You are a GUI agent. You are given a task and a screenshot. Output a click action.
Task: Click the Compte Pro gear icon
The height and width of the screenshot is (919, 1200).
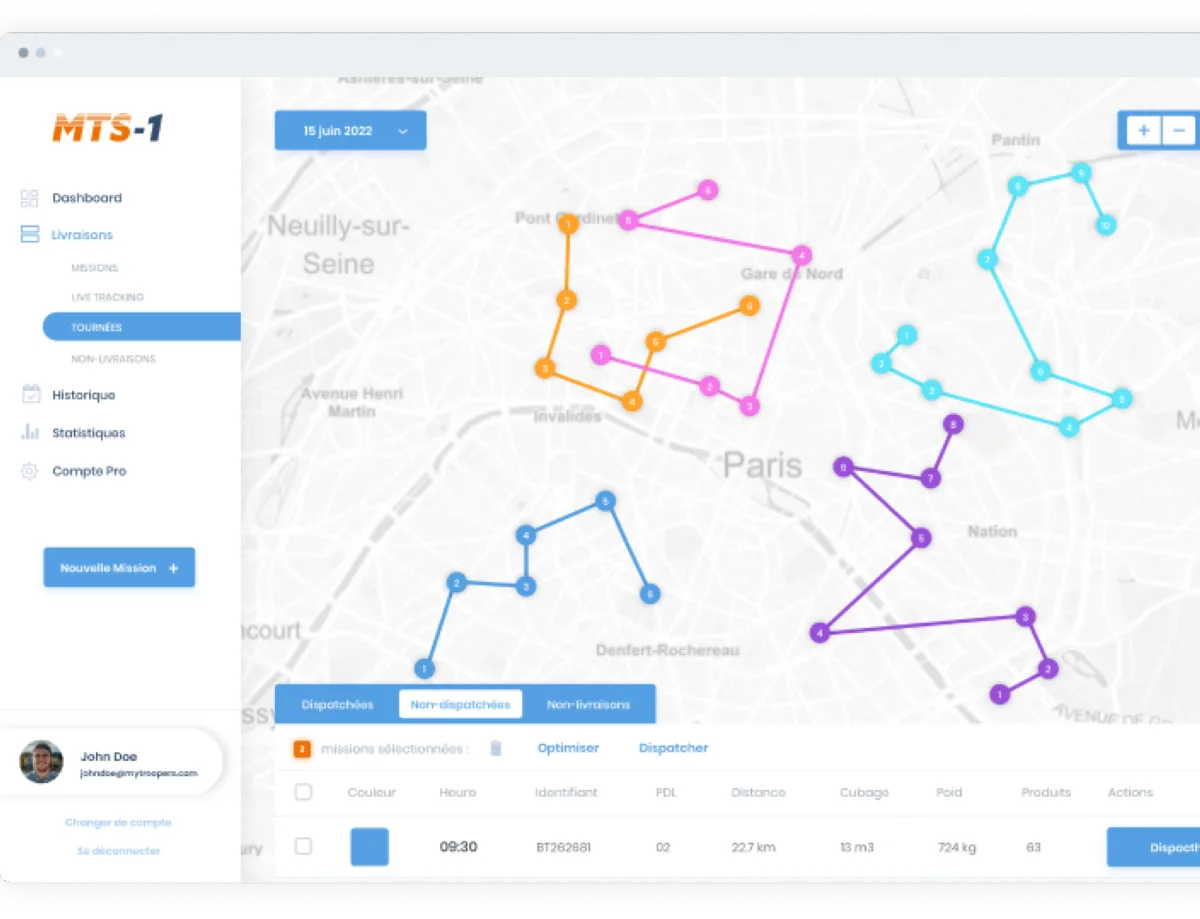[30, 471]
